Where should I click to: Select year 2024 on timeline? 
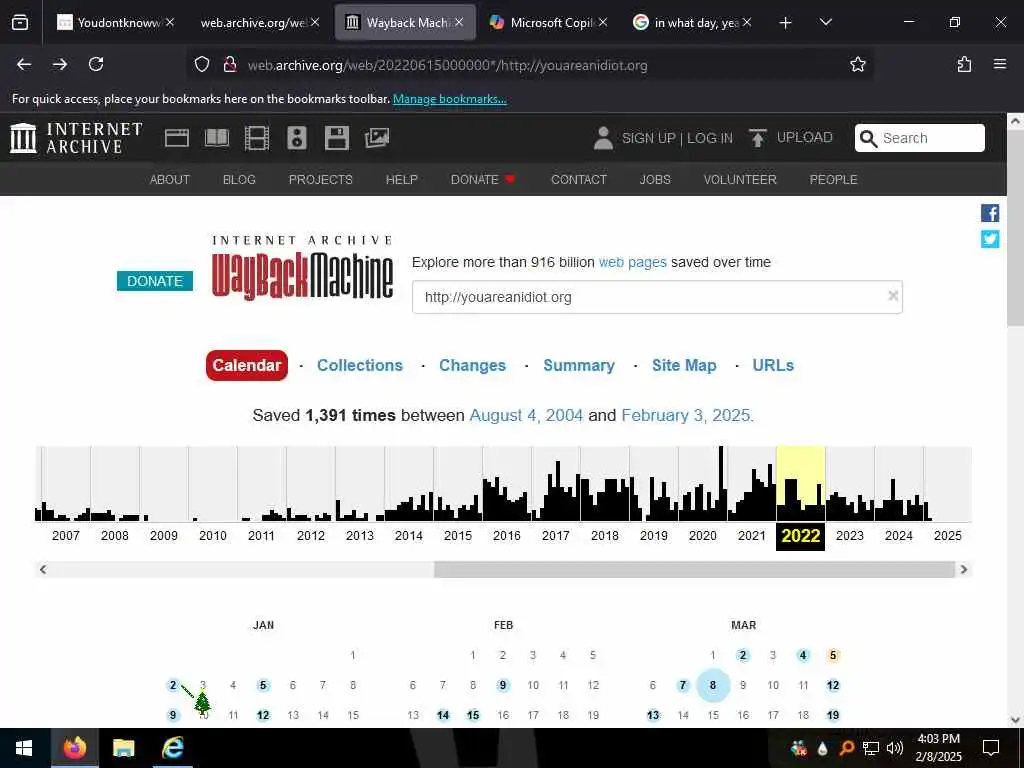(899, 536)
